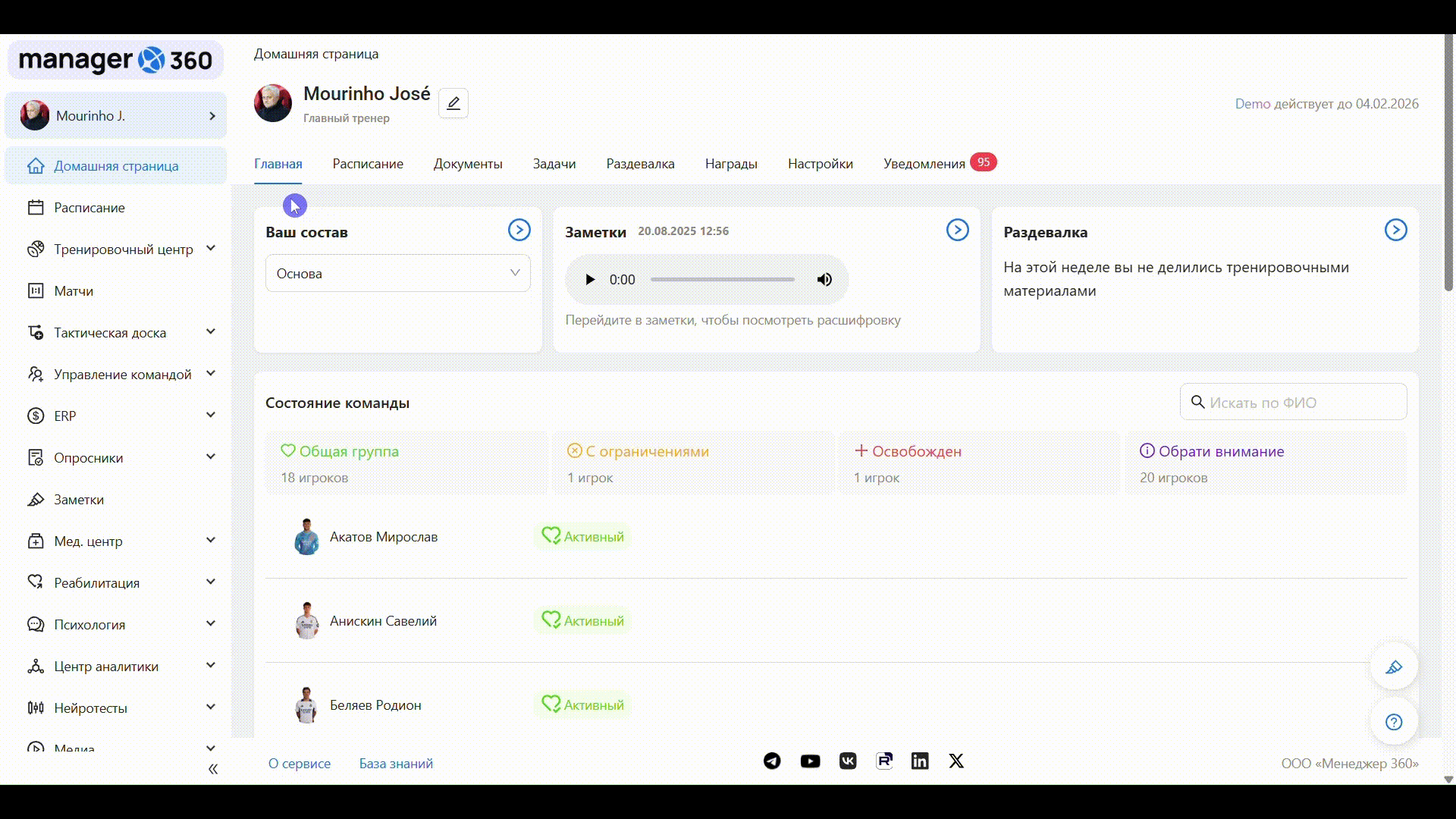The width and height of the screenshot is (1456, 819).
Task: Open the Основа squad dropdown
Action: pos(397,273)
